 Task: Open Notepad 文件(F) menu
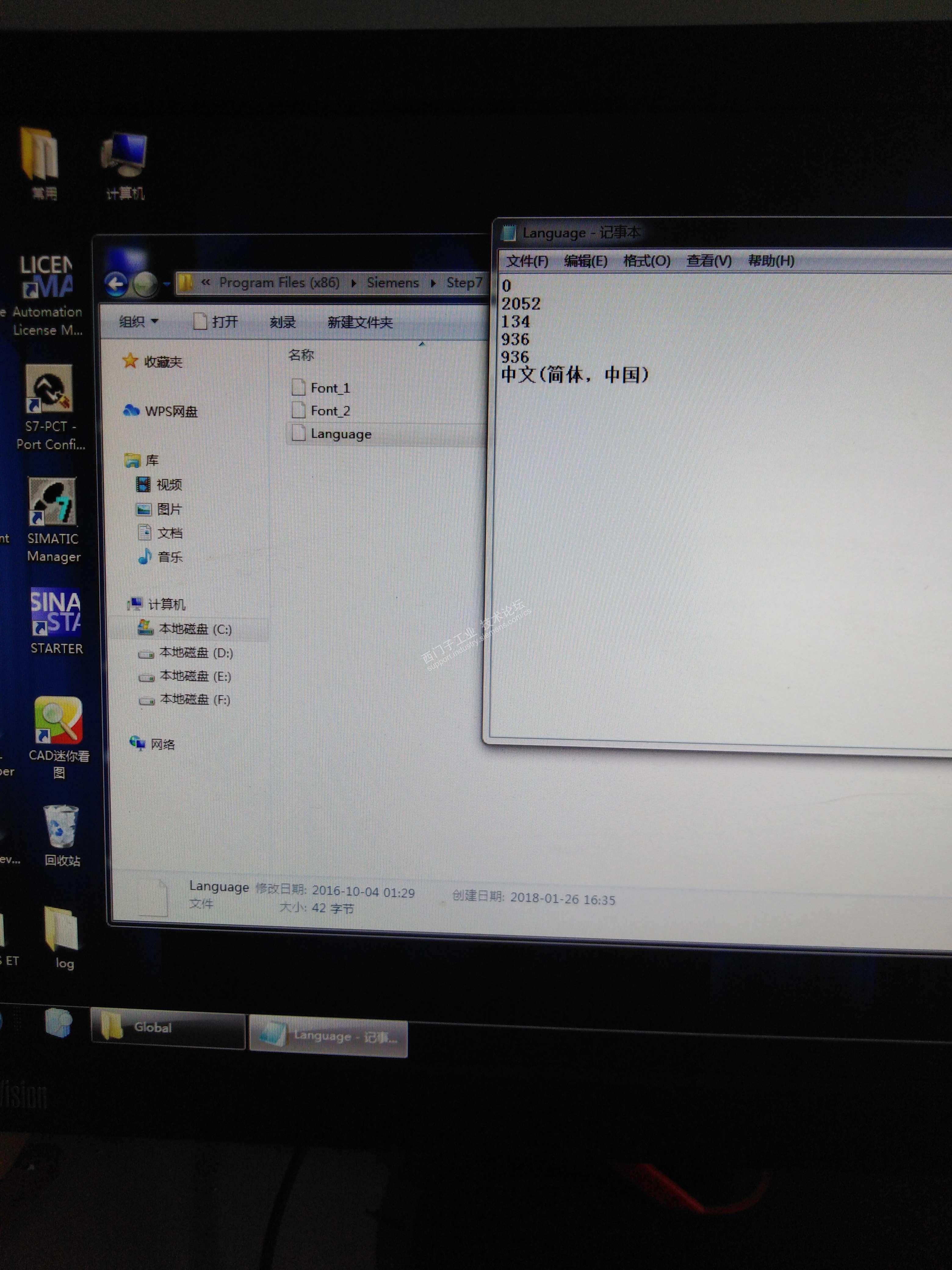click(527, 261)
